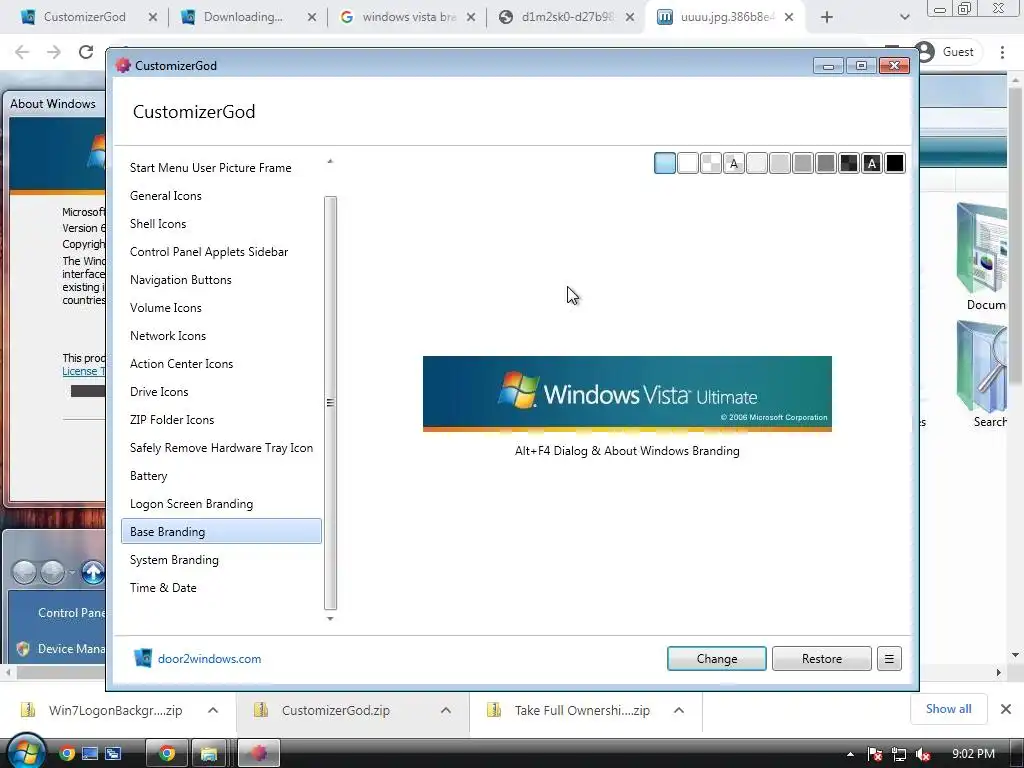The height and width of the screenshot is (768, 1024).
Task: Open Safely Remove Hardware Tray Icon section
Action: click(x=221, y=448)
